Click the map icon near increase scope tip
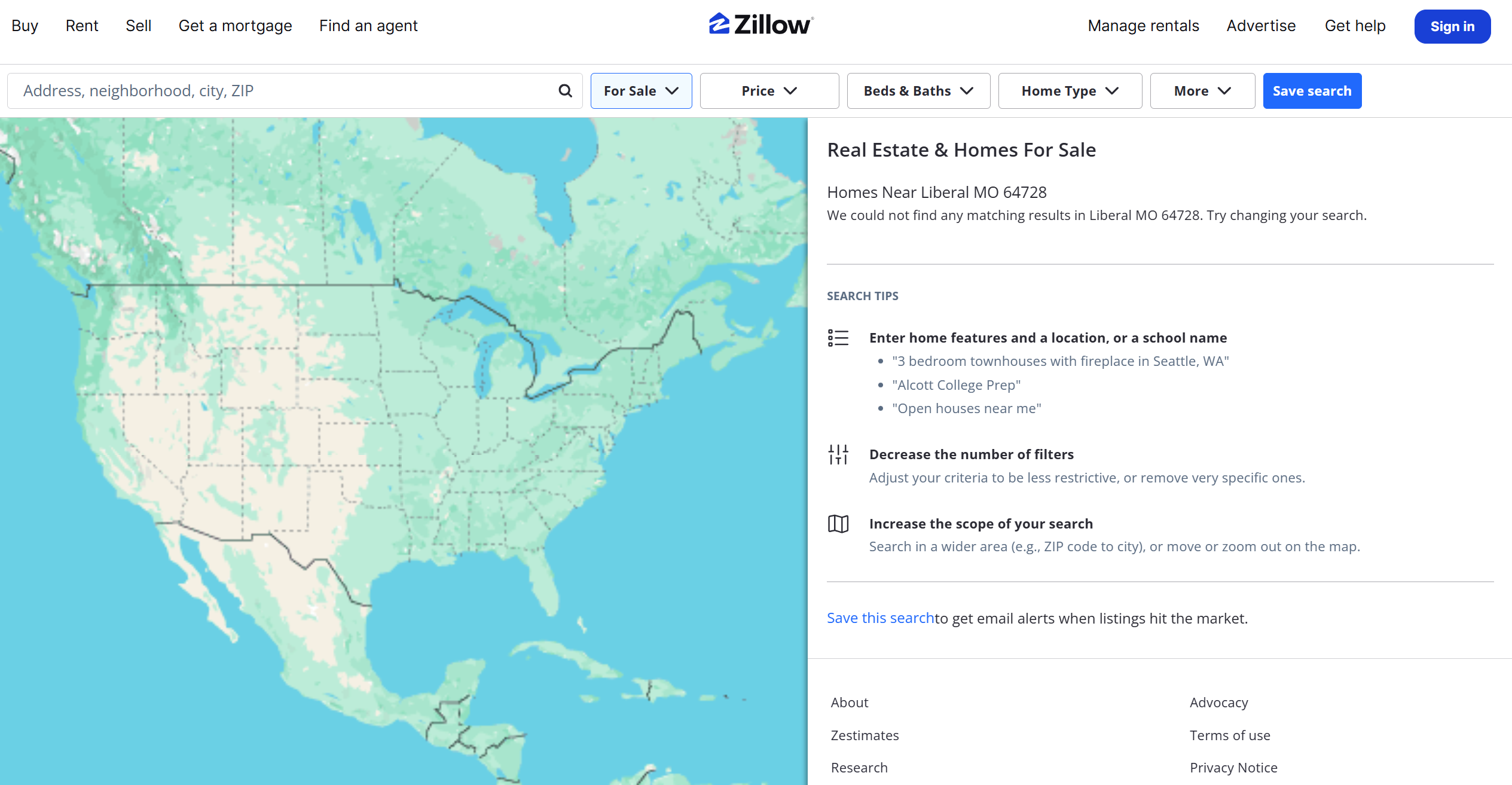Screen dimensions: 1512x785 coord(838,524)
